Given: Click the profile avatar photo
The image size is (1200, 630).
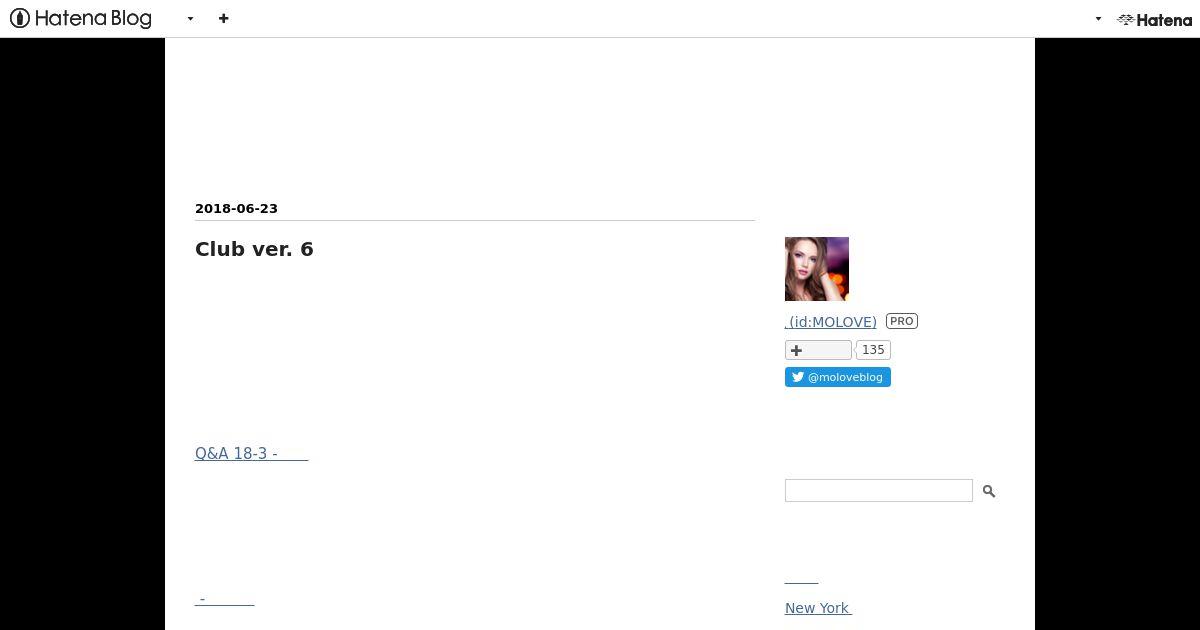Looking at the screenshot, I should (x=817, y=269).
